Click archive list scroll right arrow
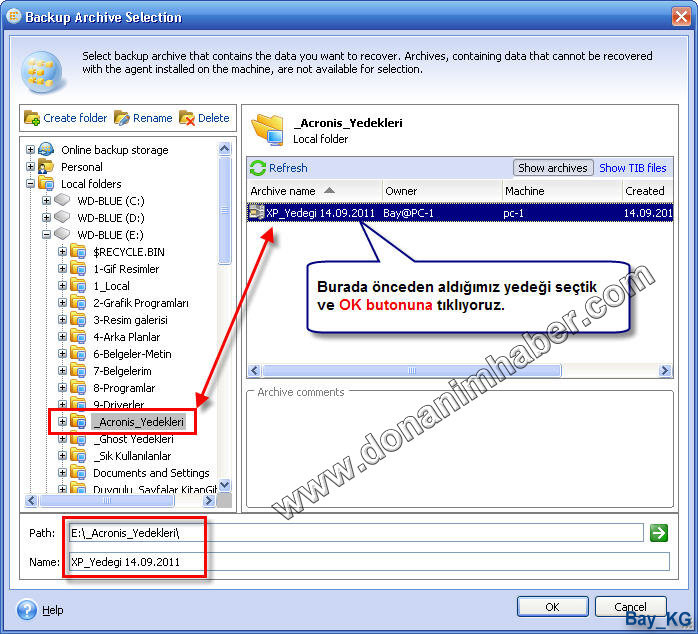The width and height of the screenshot is (698, 634). pyautogui.click(x=665, y=370)
